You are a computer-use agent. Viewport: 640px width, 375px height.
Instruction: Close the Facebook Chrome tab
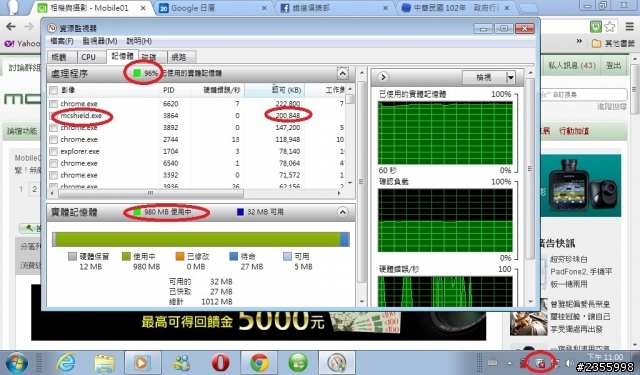pyautogui.click(x=386, y=8)
